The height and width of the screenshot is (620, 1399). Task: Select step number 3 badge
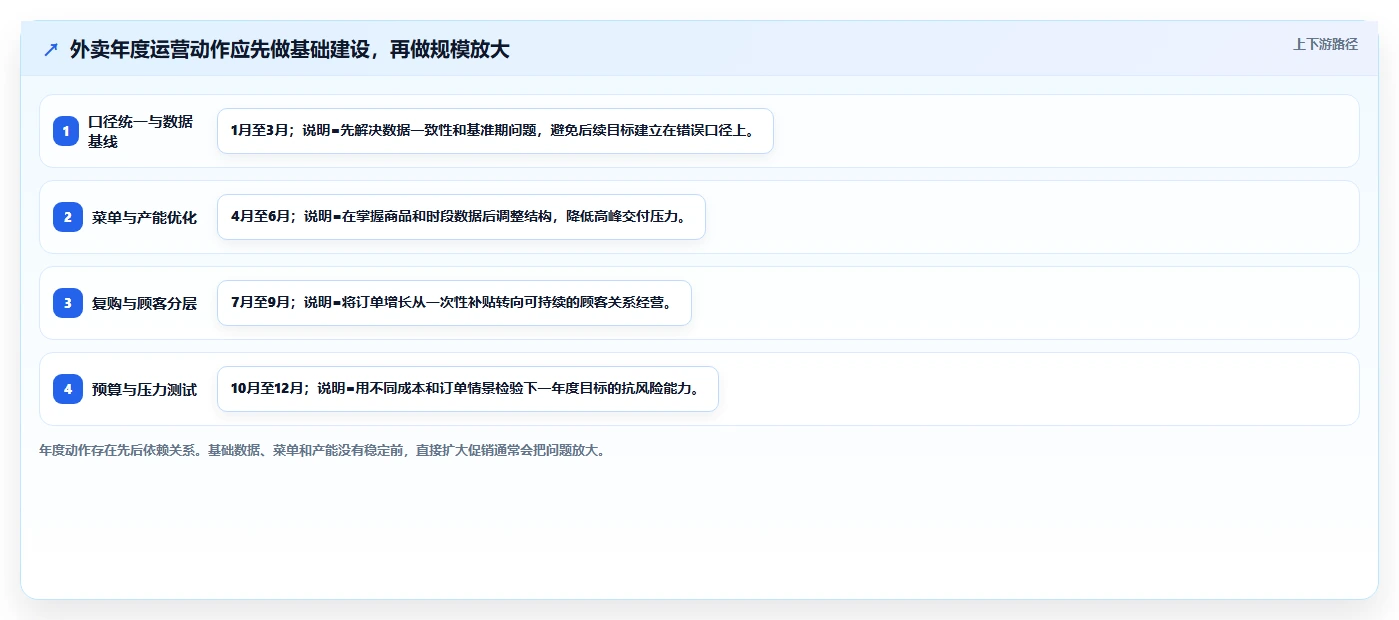[68, 303]
